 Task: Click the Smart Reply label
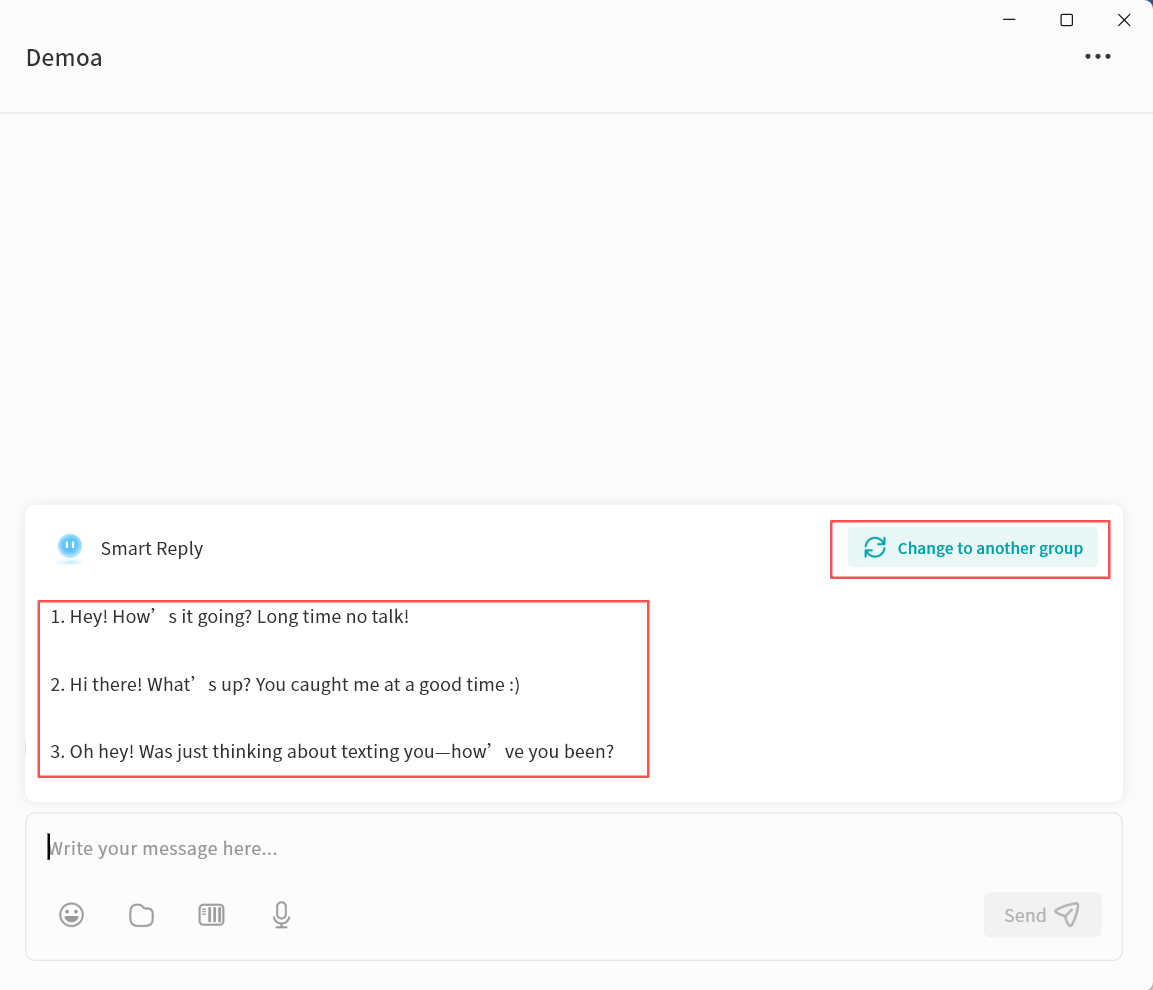click(152, 548)
